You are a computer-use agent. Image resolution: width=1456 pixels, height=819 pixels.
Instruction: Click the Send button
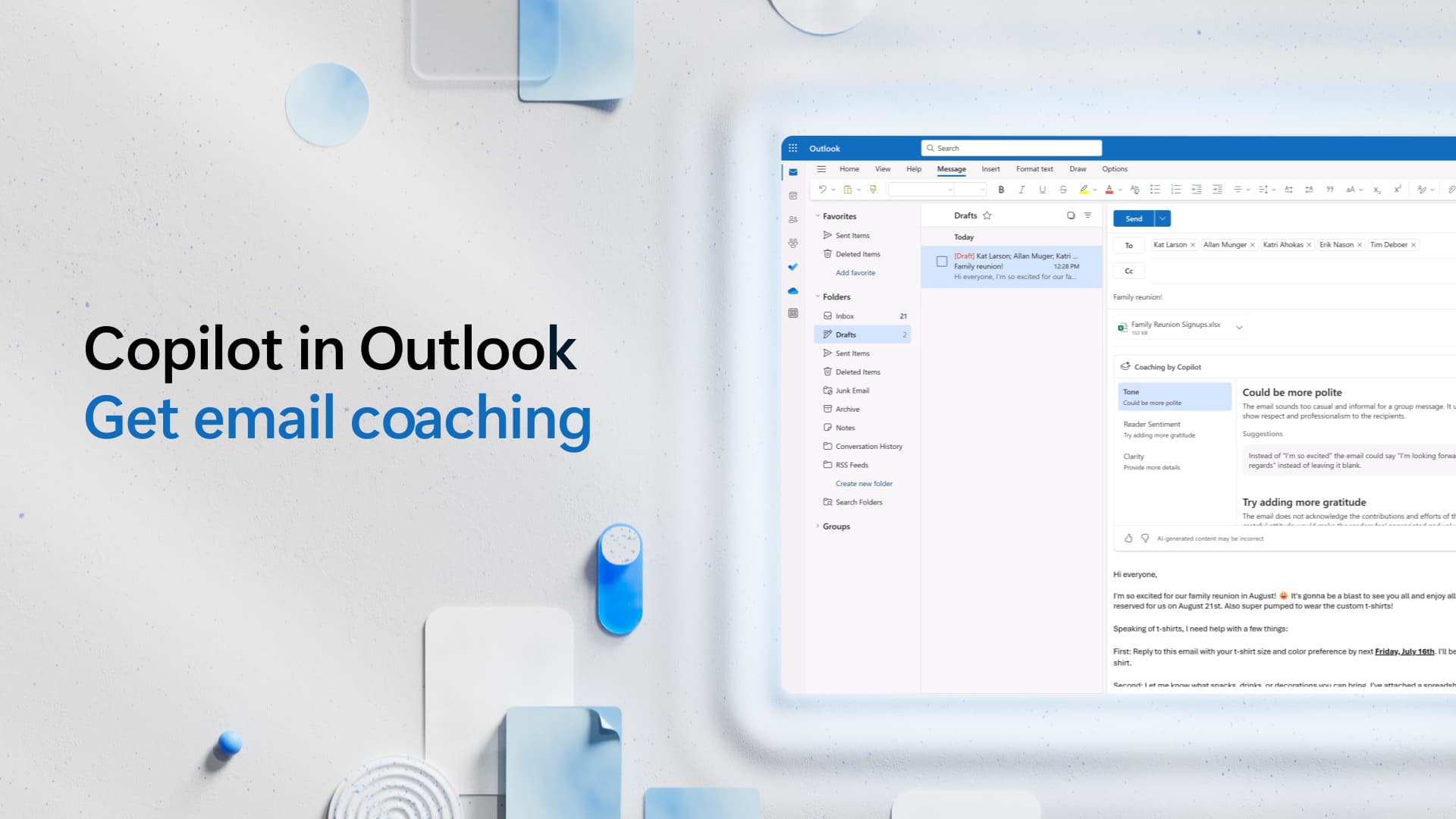pyautogui.click(x=1134, y=218)
